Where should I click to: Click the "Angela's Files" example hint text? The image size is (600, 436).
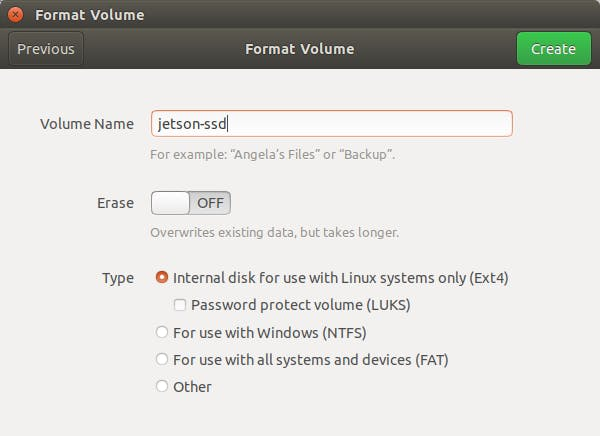click(272, 155)
